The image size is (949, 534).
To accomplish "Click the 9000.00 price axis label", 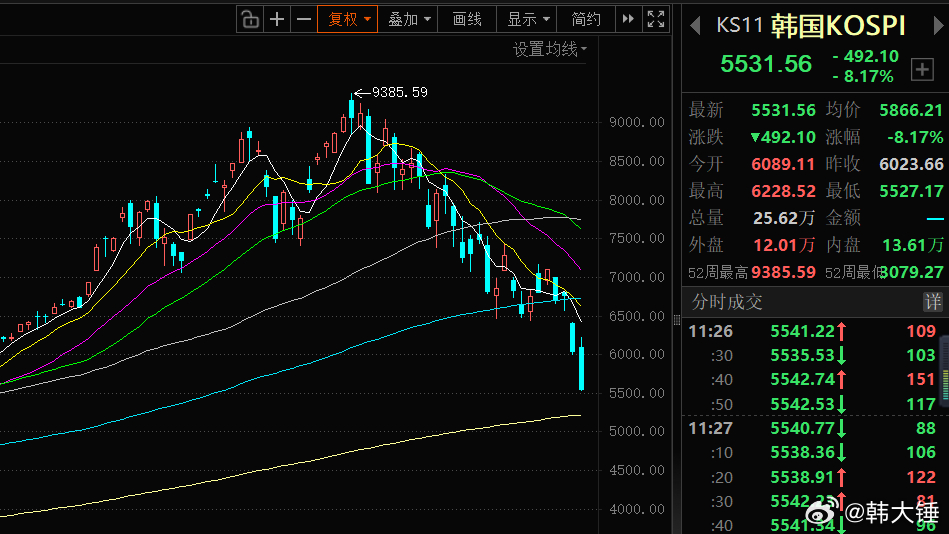I will (637, 122).
